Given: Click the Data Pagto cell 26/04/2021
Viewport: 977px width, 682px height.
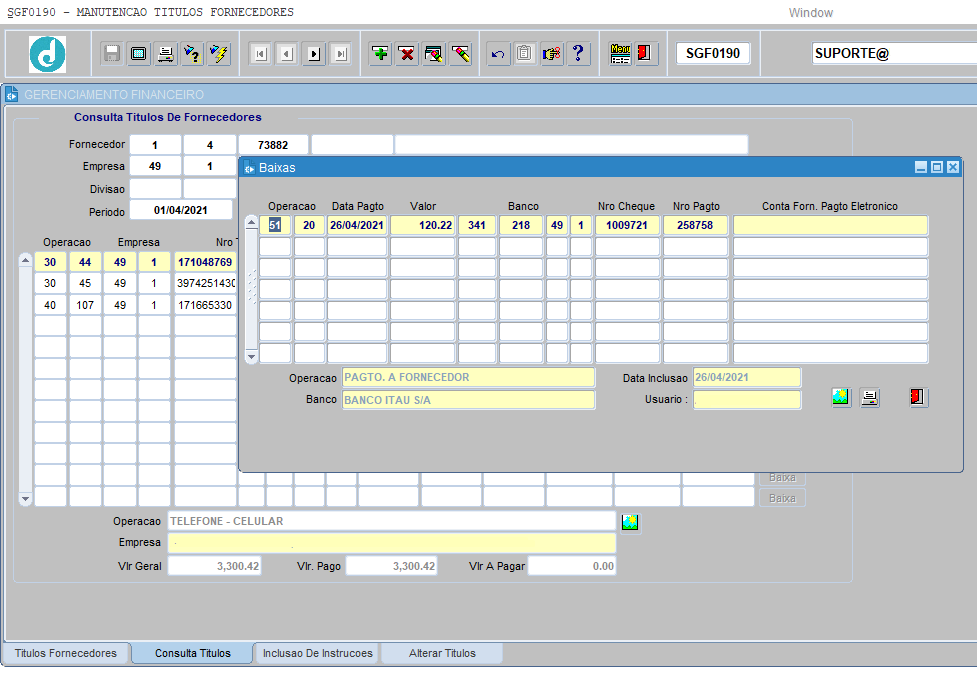Looking at the screenshot, I should click(357, 225).
